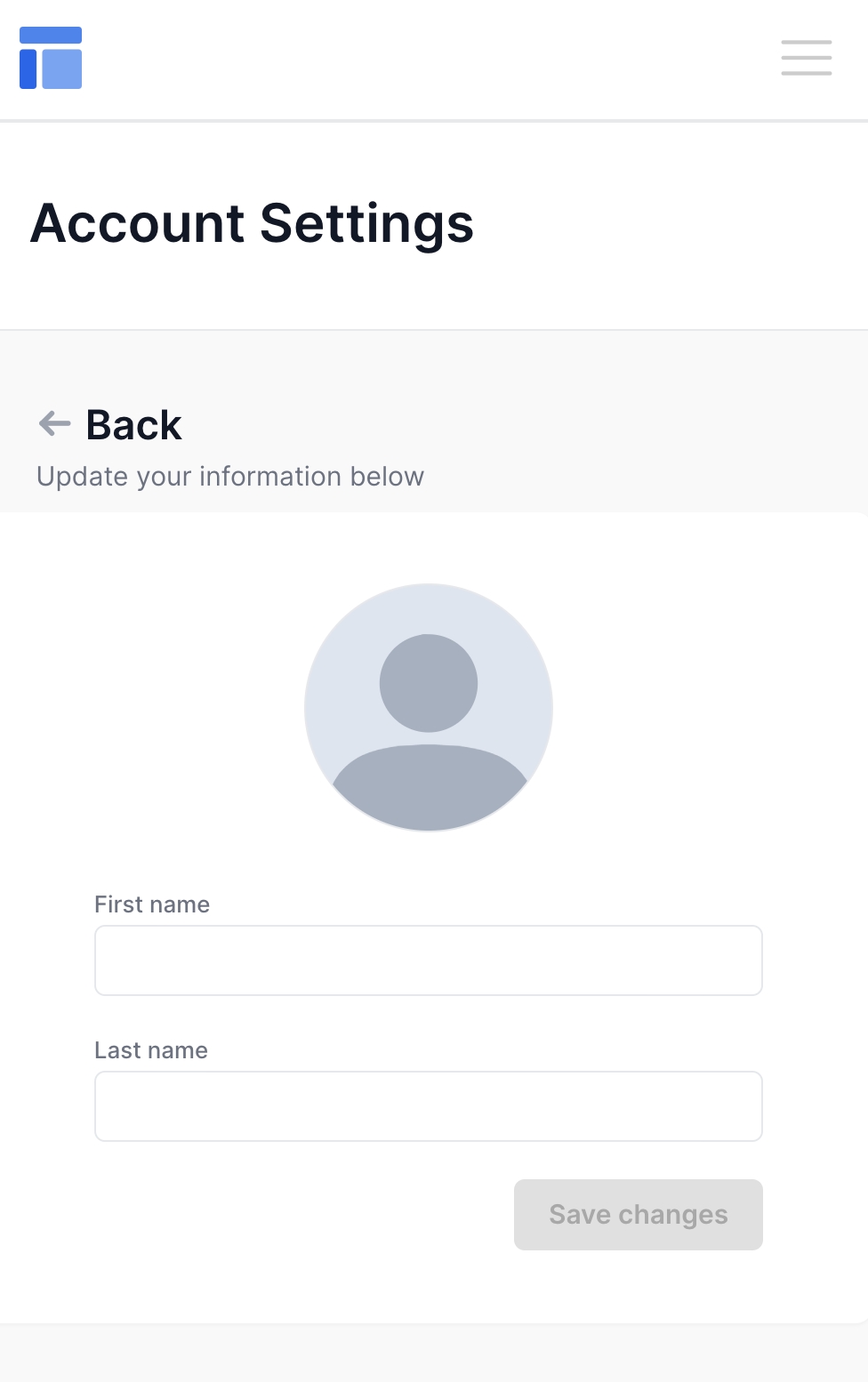Click the blue app logo
Viewport: 868px width, 1382px height.
point(51,58)
